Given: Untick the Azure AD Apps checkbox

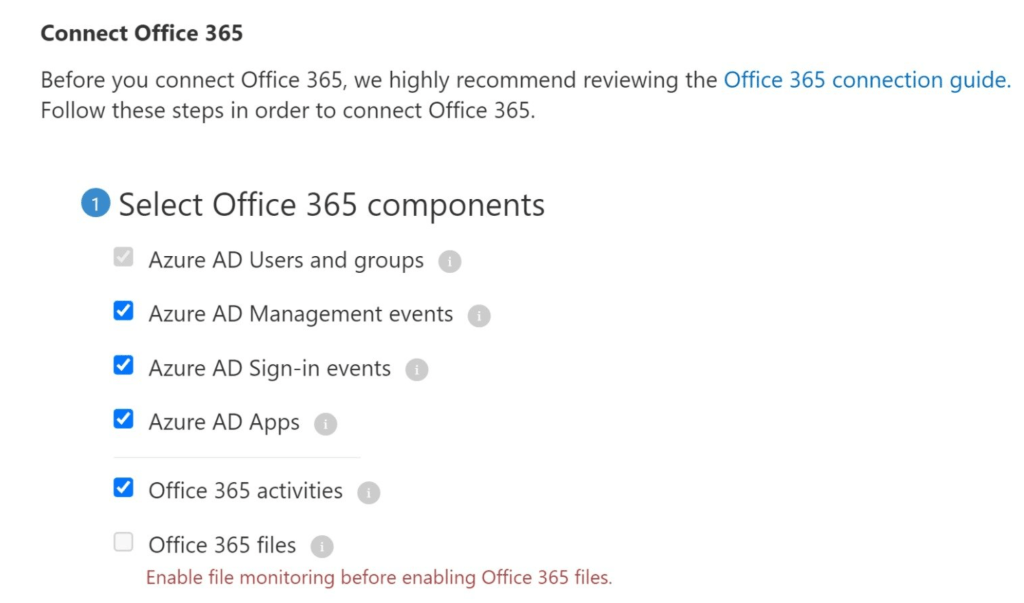Looking at the screenshot, I should coord(123,420).
